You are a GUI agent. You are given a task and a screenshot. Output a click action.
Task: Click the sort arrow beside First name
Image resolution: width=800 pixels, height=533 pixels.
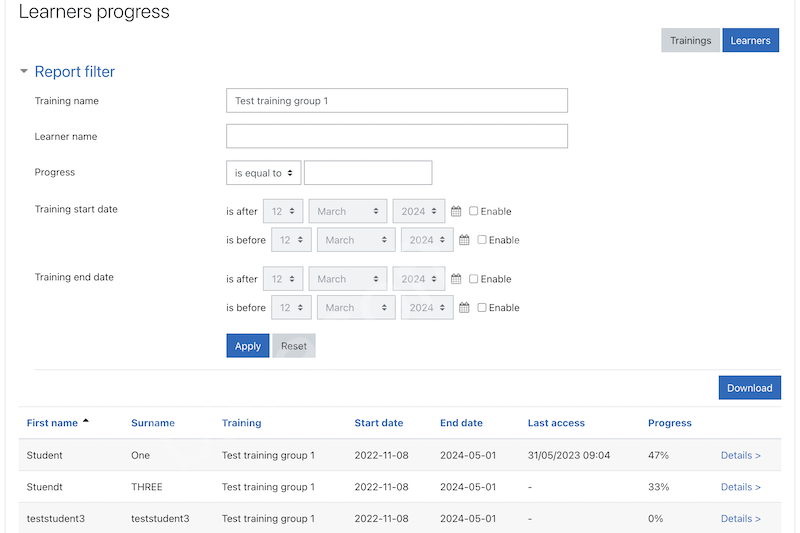pos(86,421)
